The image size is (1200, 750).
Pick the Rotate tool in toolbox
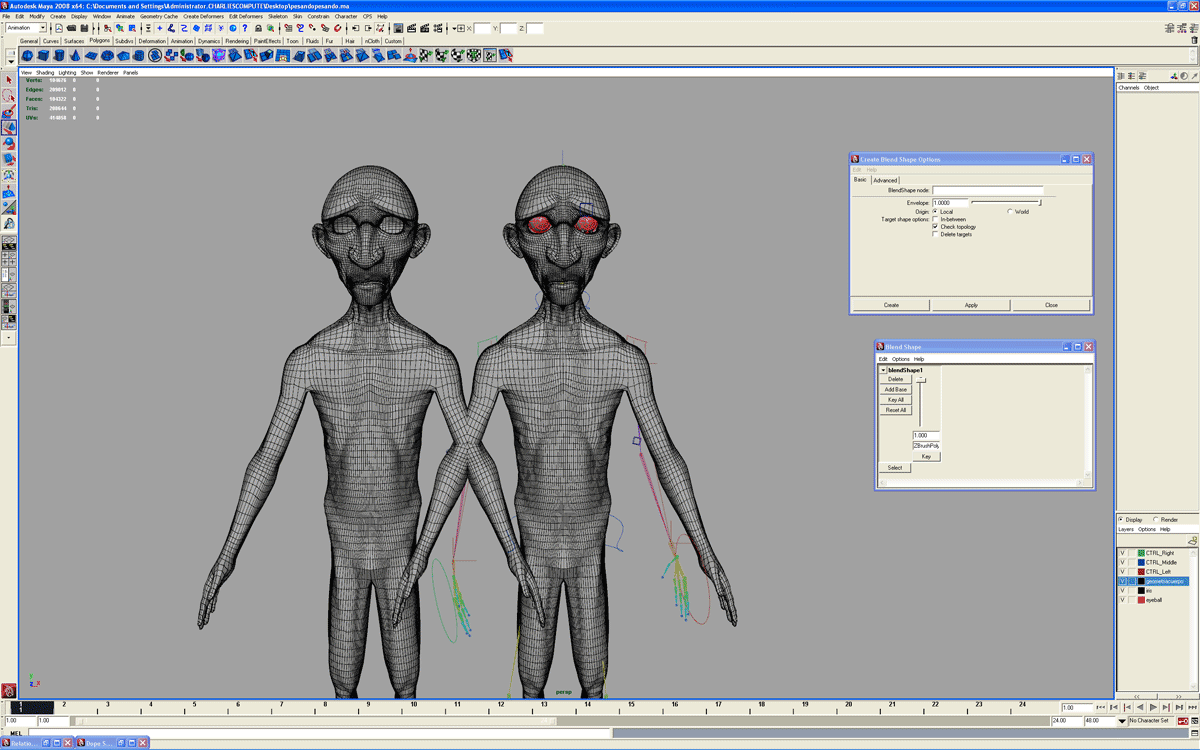click(x=9, y=144)
